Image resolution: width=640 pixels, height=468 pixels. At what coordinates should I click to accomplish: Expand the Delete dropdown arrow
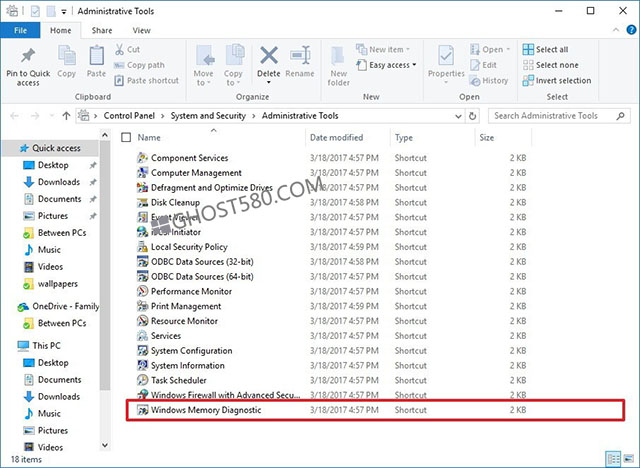(x=269, y=82)
